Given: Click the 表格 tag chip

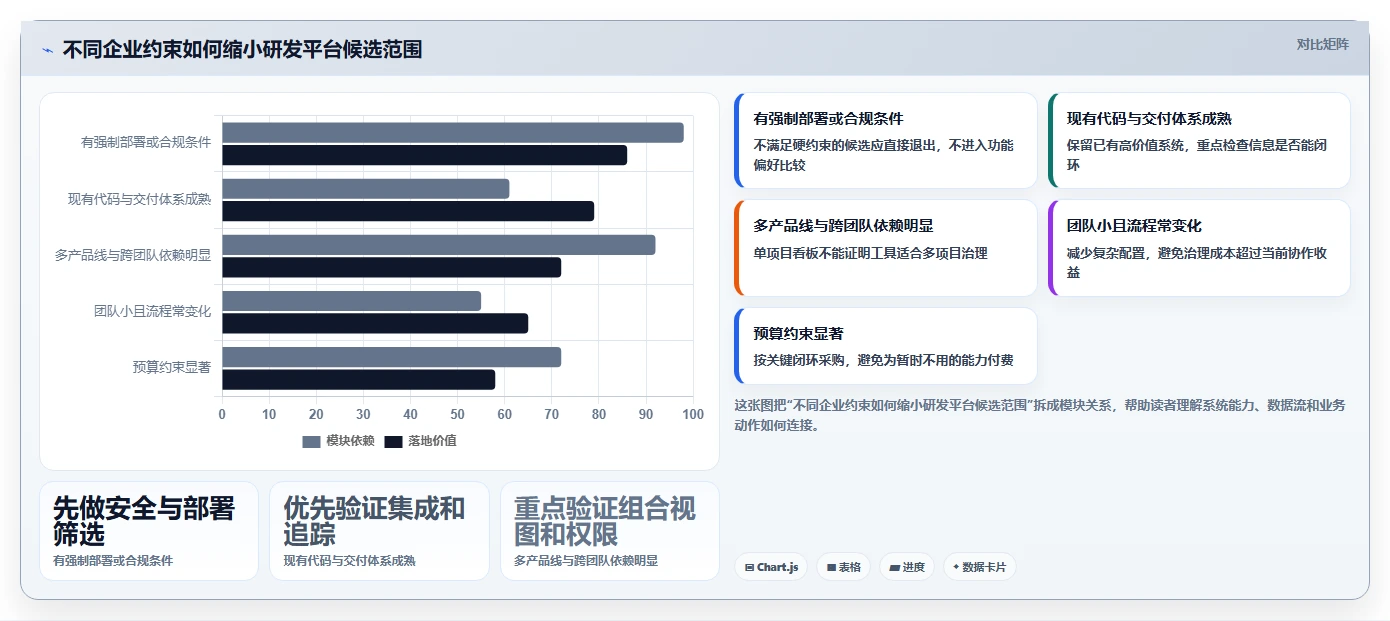Looking at the screenshot, I should coord(844,567).
